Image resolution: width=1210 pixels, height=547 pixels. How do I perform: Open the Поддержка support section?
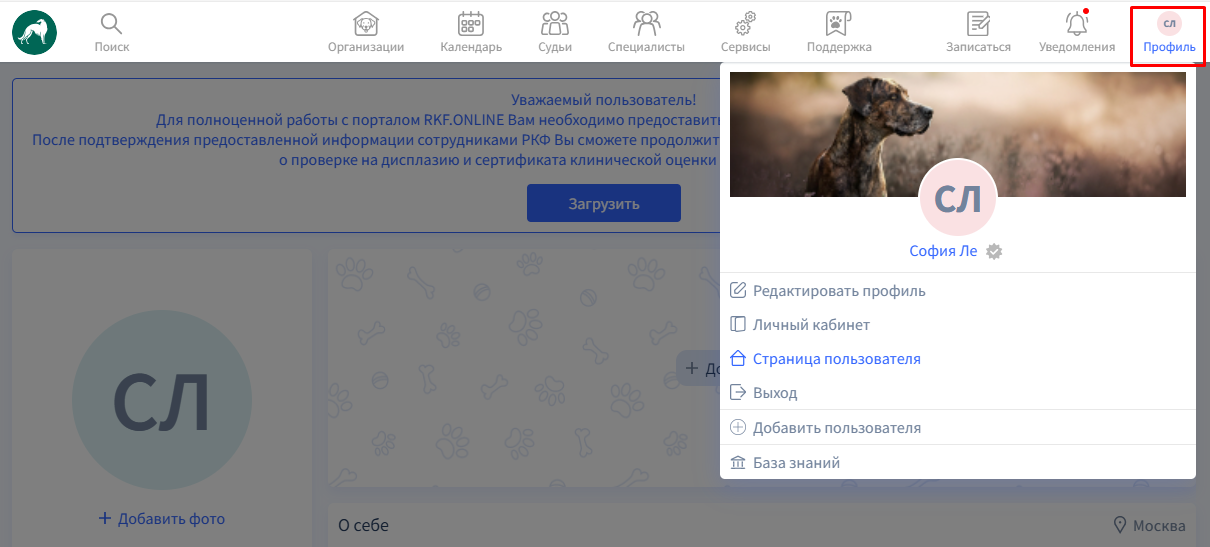click(x=839, y=32)
